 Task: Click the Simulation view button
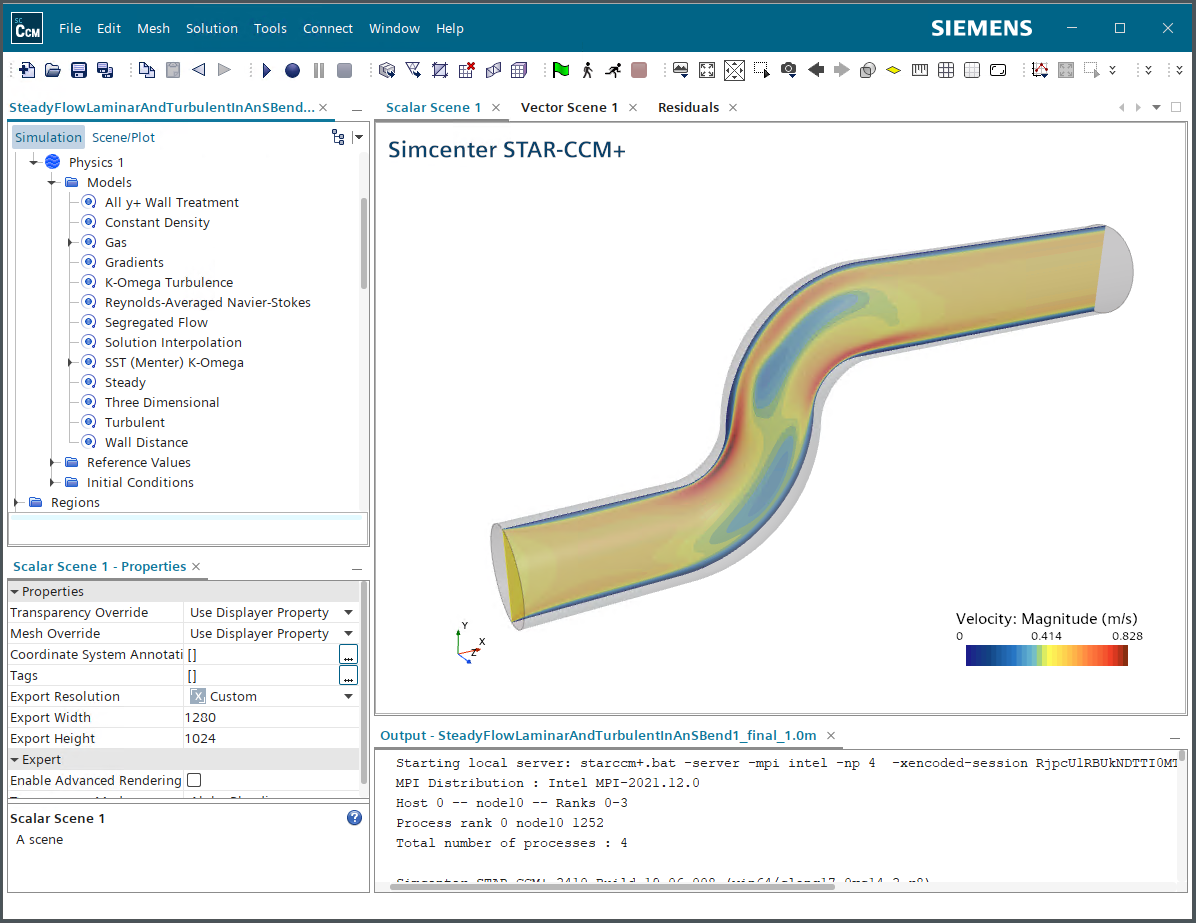pyautogui.click(x=48, y=137)
